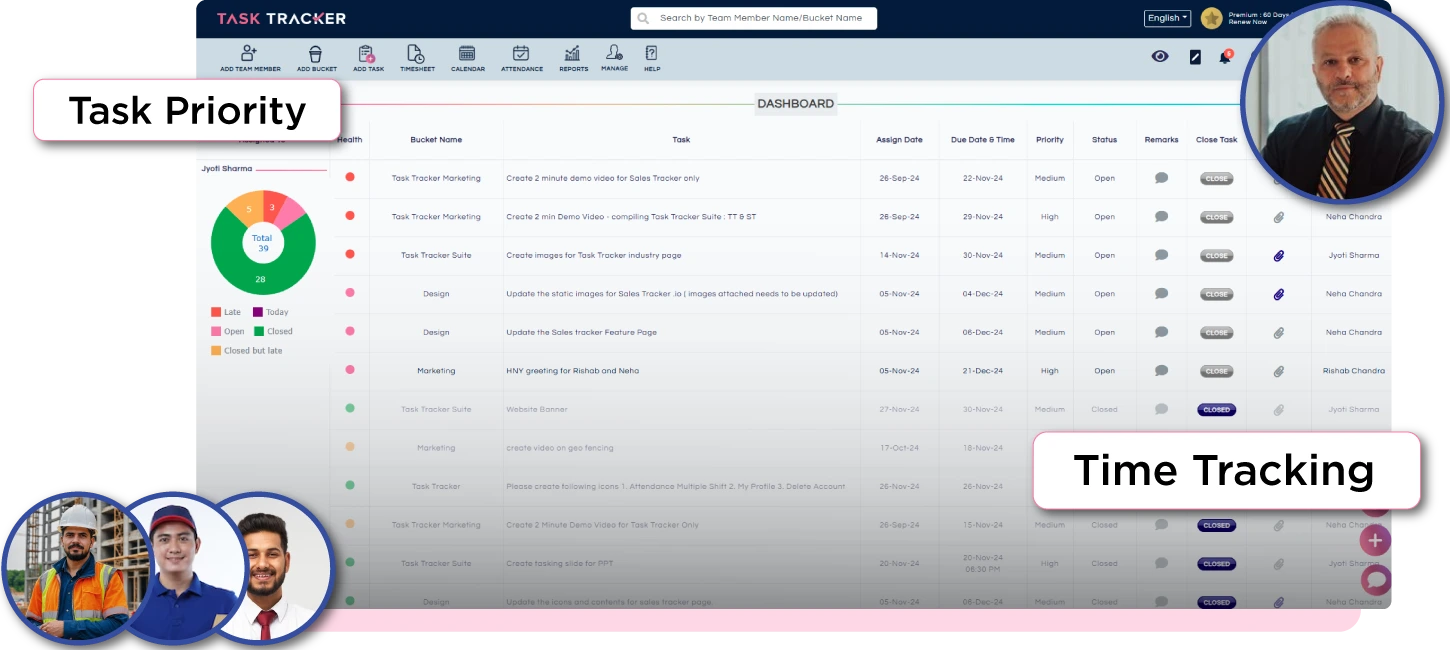Open remarks for Update static images task
The height and width of the screenshot is (650, 1450).
pyautogui.click(x=1161, y=294)
